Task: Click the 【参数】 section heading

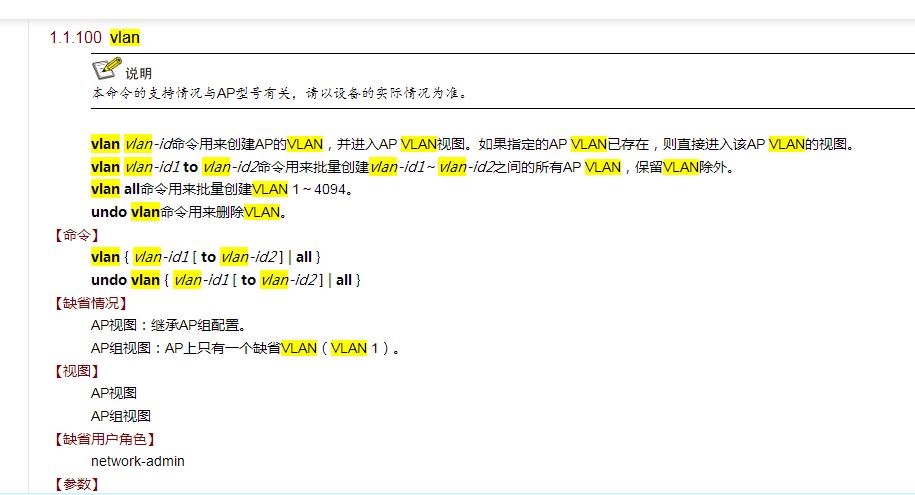Action: pos(76,484)
